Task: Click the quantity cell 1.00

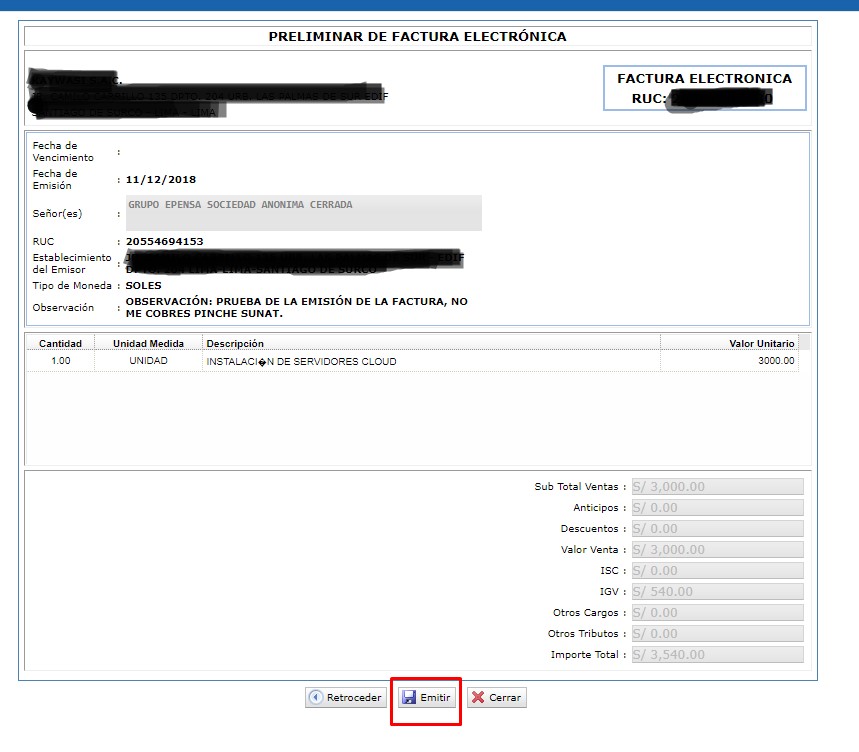Action: tap(60, 361)
